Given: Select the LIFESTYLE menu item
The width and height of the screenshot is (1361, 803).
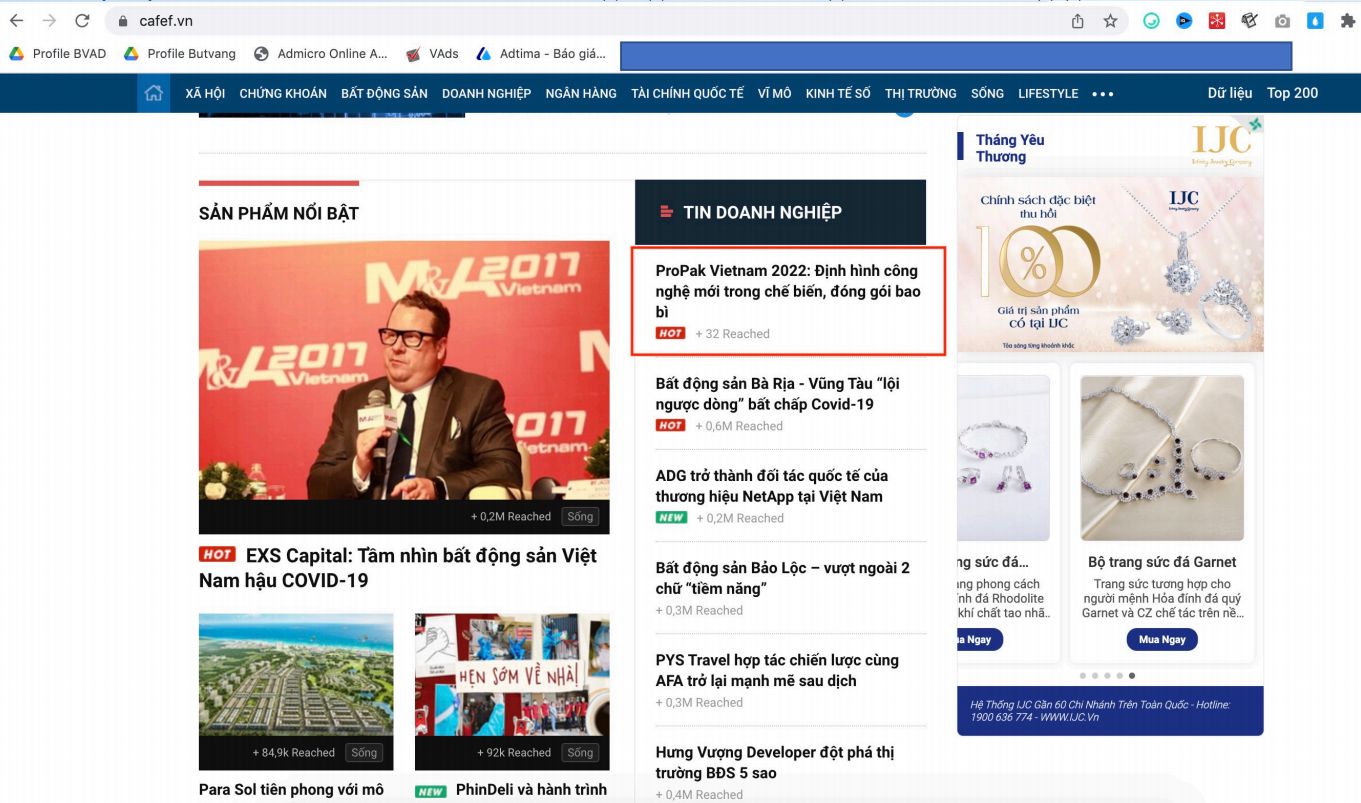Looking at the screenshot, I should click(1048, 93).
